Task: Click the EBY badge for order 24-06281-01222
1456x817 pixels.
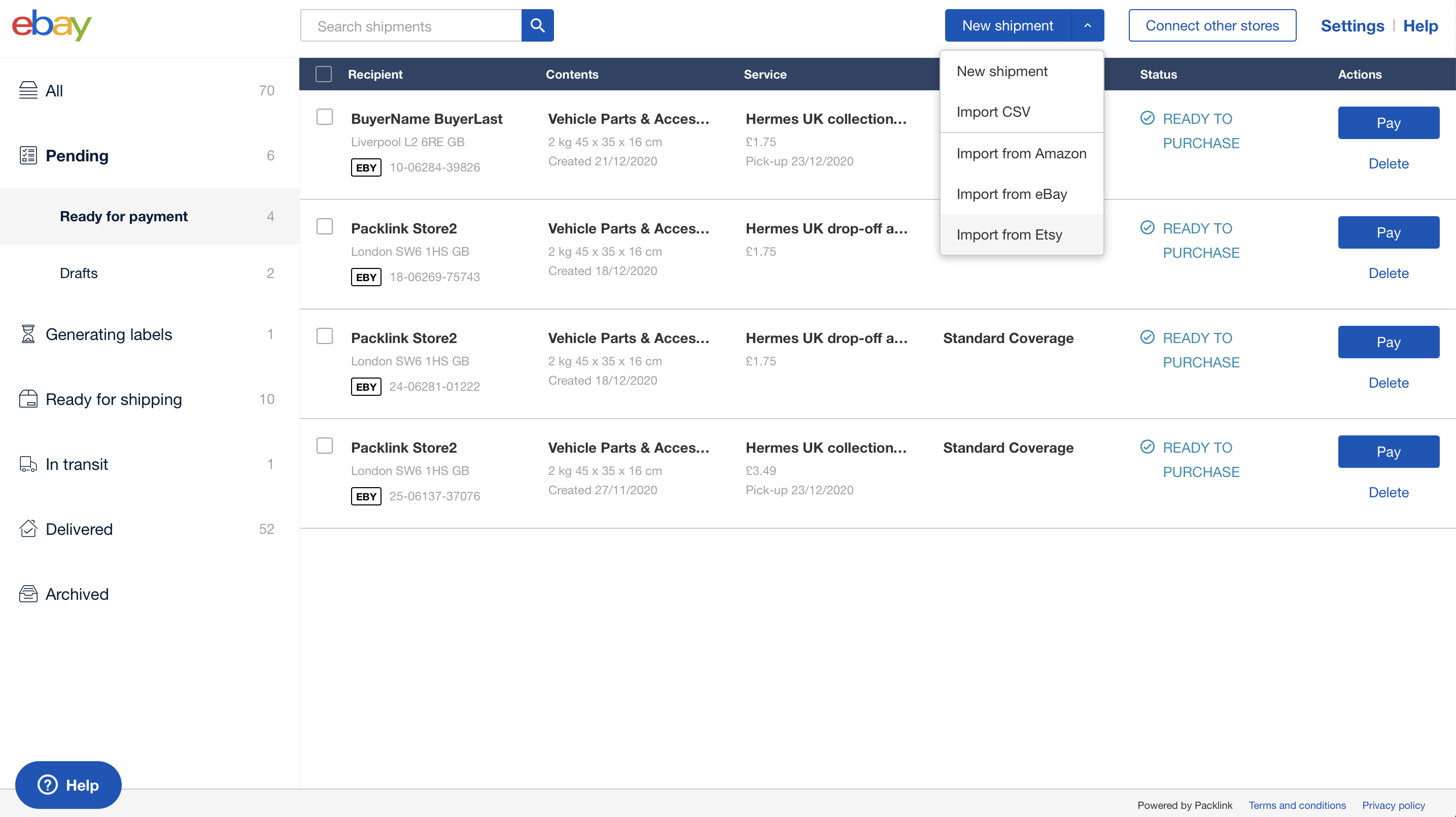Action: coord(366,387)
